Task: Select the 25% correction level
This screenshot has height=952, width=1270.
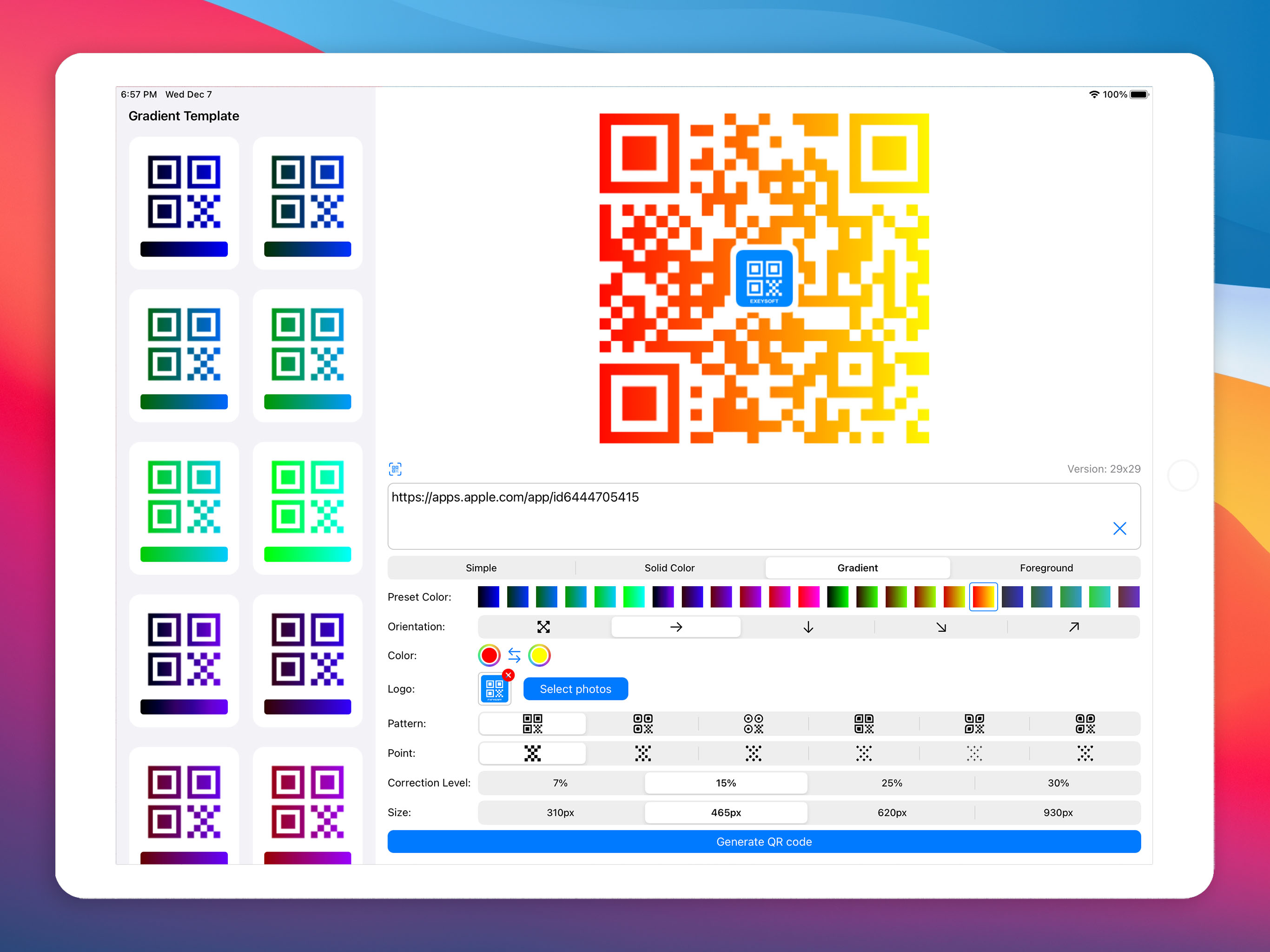Action: [891, 783]
